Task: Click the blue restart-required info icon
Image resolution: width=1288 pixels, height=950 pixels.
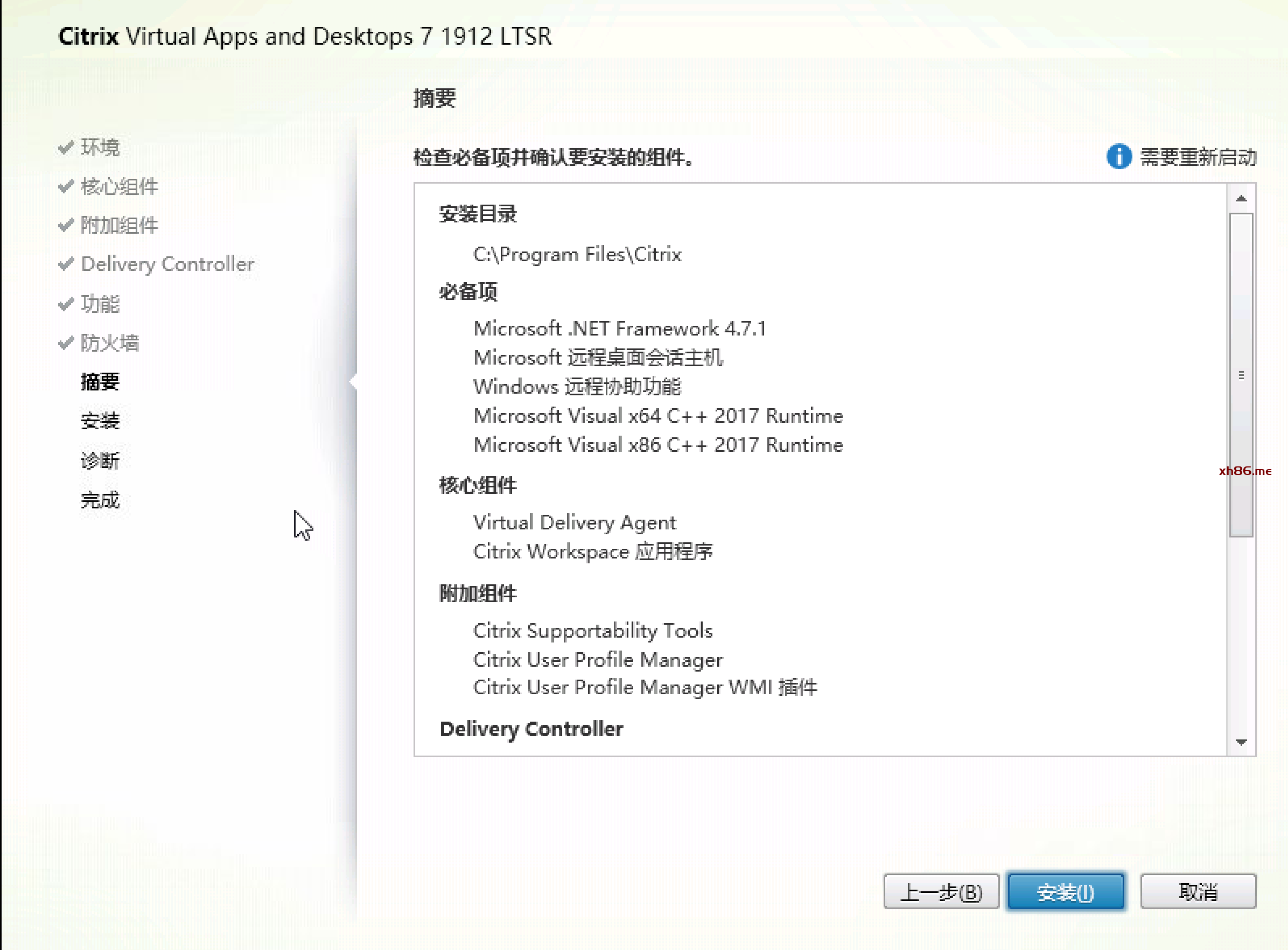Action: (x=1118, y=156)
